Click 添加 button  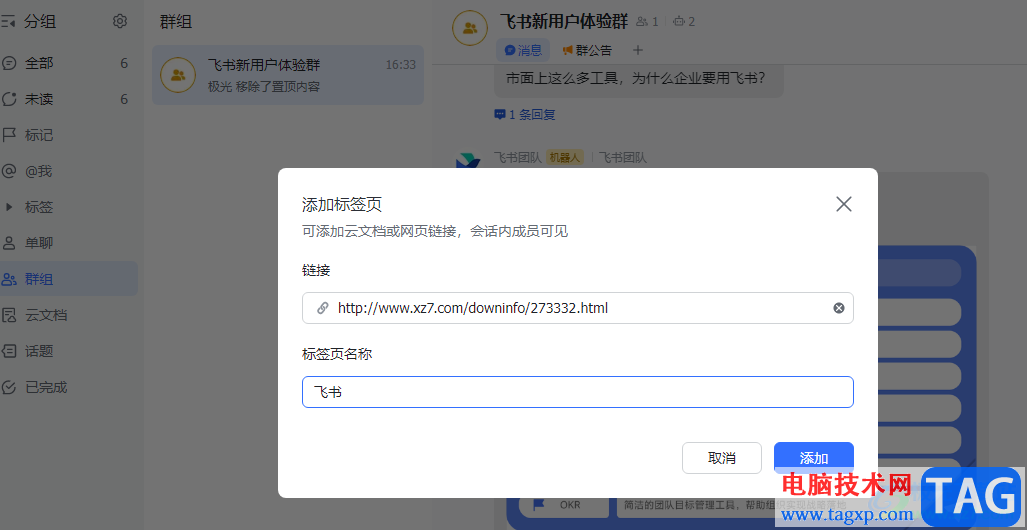(813, 458)
